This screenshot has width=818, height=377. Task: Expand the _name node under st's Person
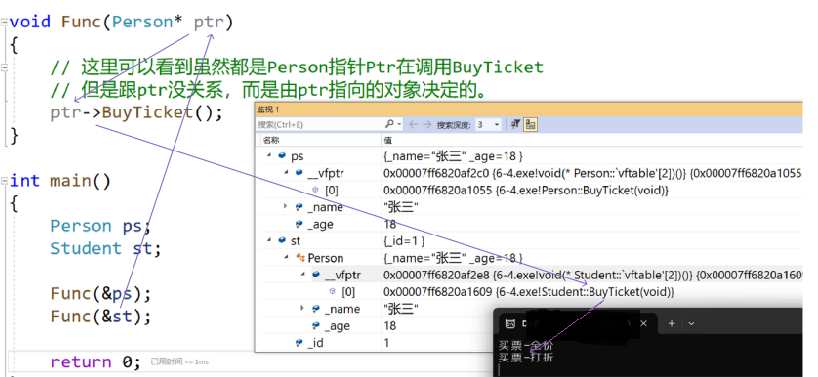(x=303, y=308)
